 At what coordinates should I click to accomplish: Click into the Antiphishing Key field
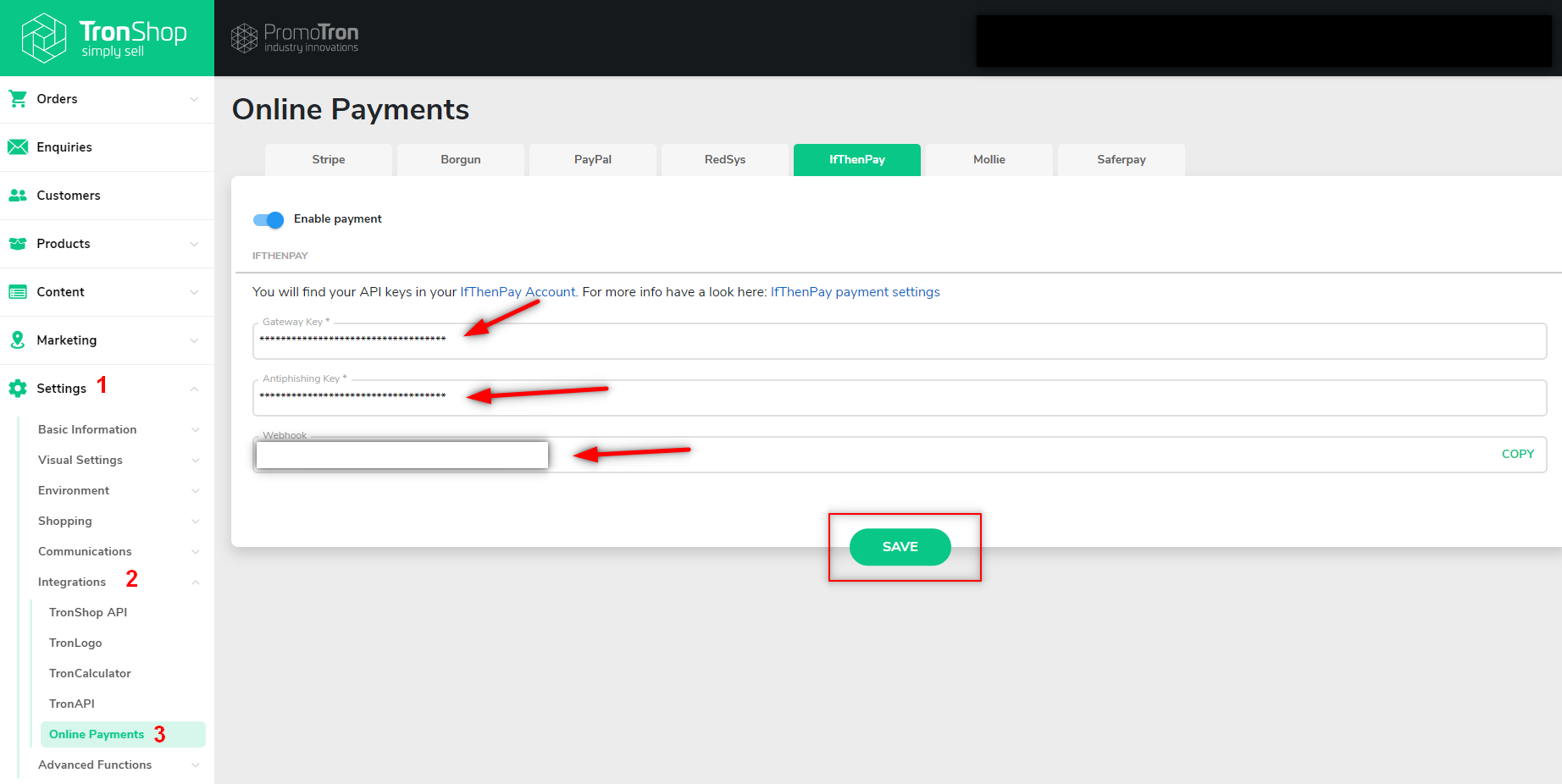point(900,398)
